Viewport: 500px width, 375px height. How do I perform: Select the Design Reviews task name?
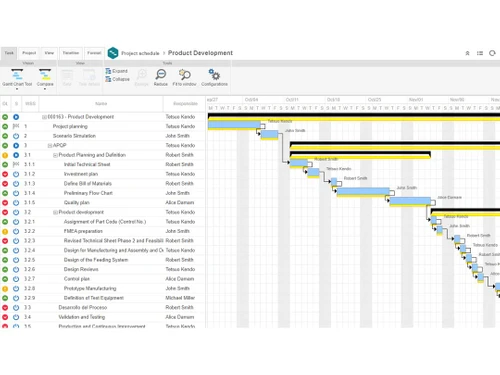(x=81, y=269)
